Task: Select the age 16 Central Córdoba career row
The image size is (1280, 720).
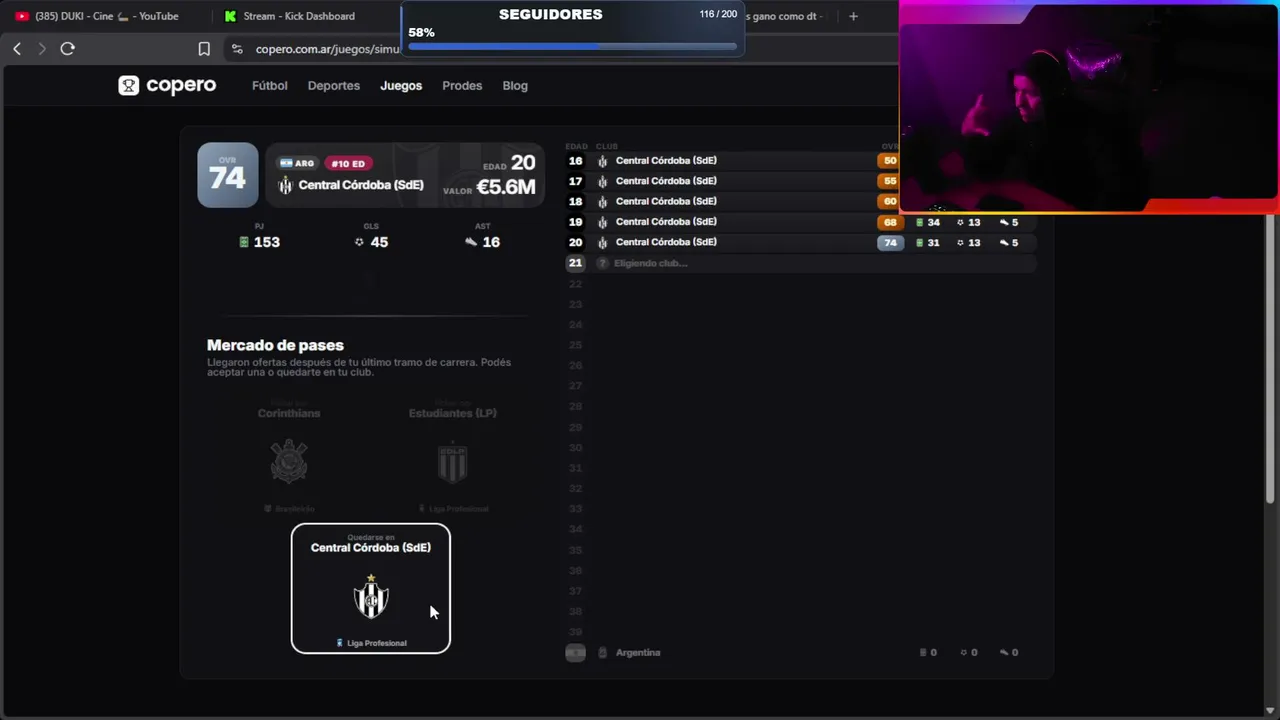Action: pyautogui.click(x=800, y=161)
